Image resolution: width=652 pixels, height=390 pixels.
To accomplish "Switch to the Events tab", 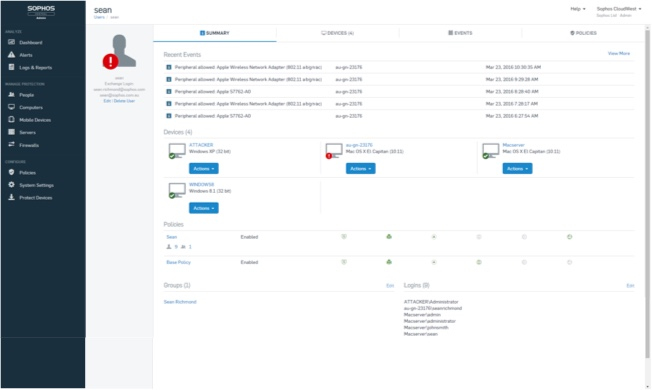I will click(x=460, y=33).
